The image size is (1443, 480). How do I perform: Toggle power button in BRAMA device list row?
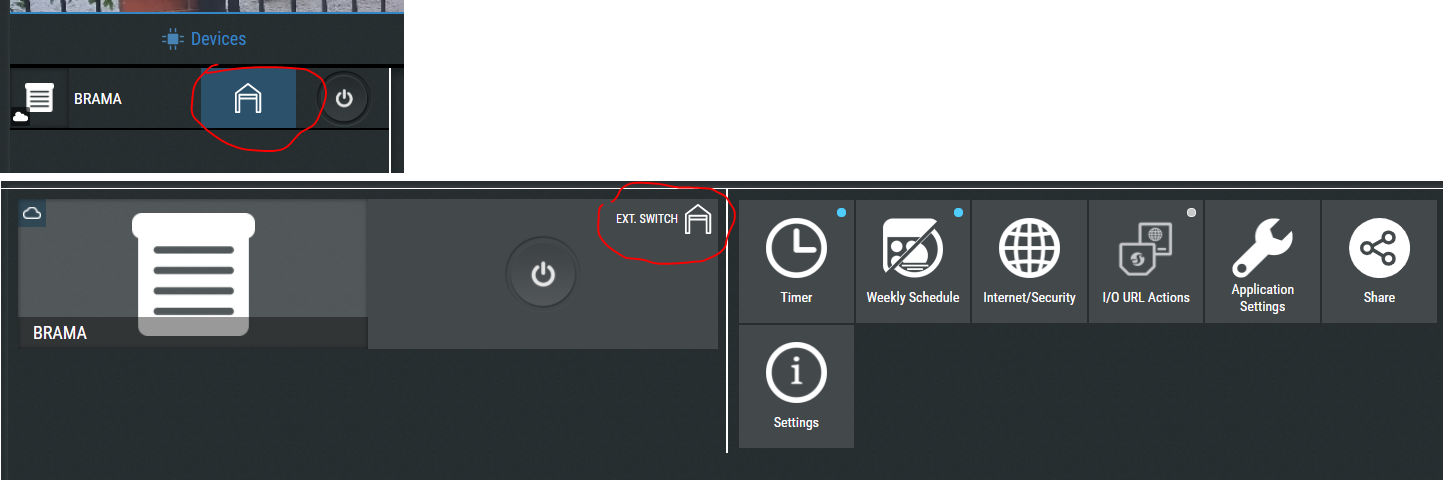coord(343,98)
